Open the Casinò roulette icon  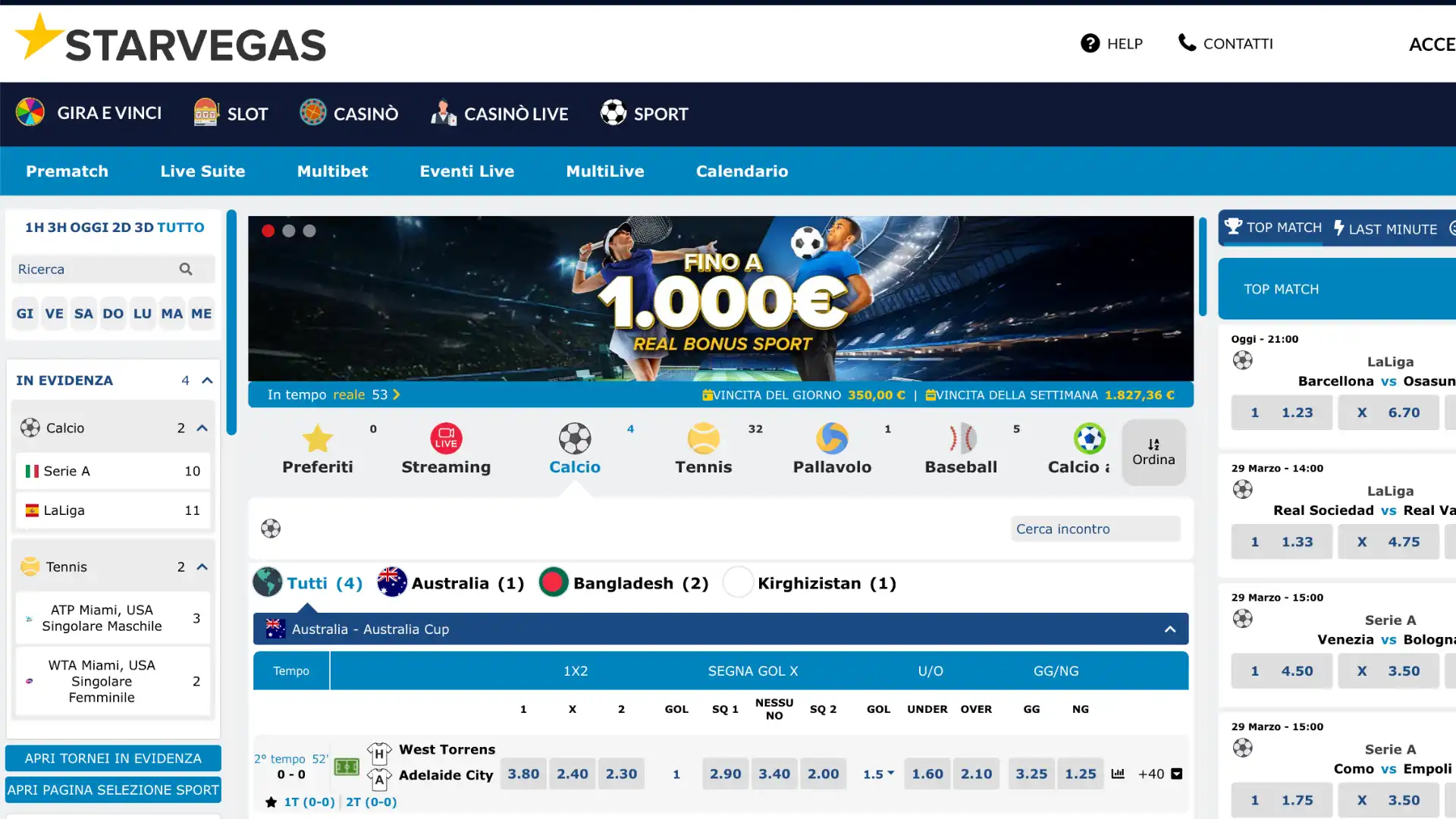[312, 112]
